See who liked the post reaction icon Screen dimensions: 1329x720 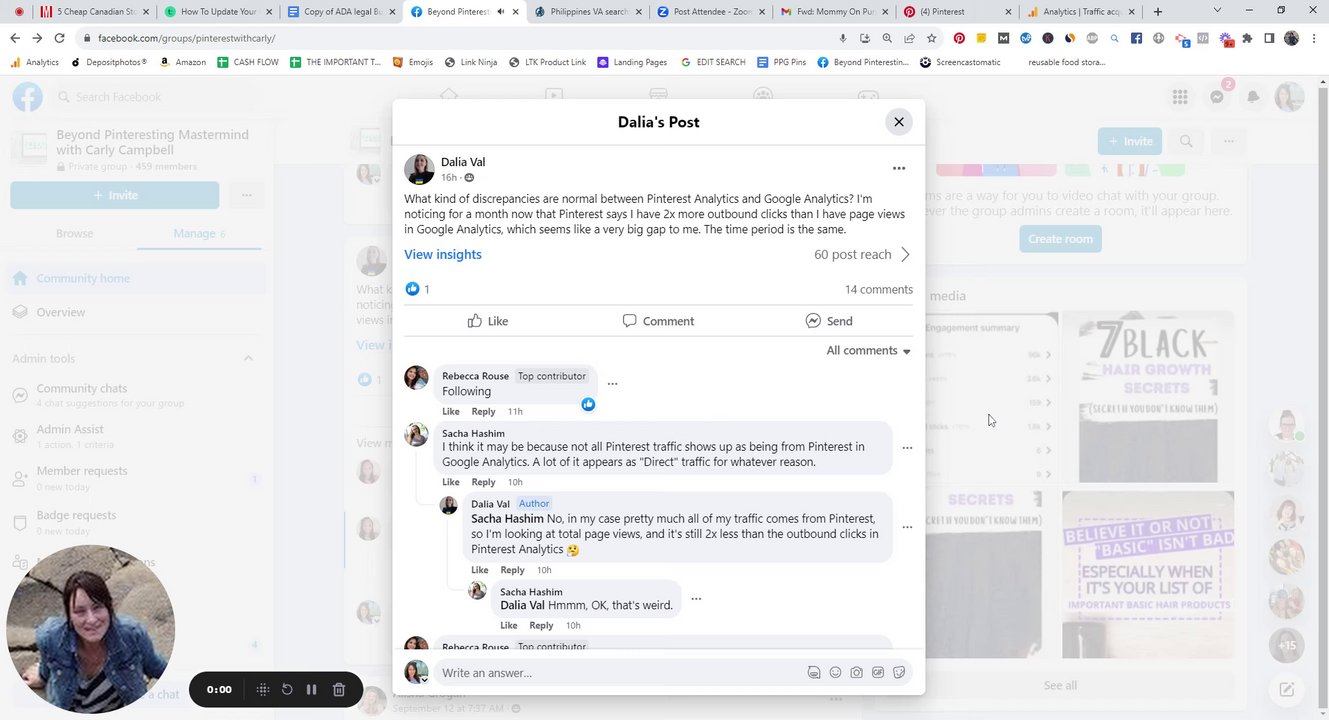click(412, 289)
